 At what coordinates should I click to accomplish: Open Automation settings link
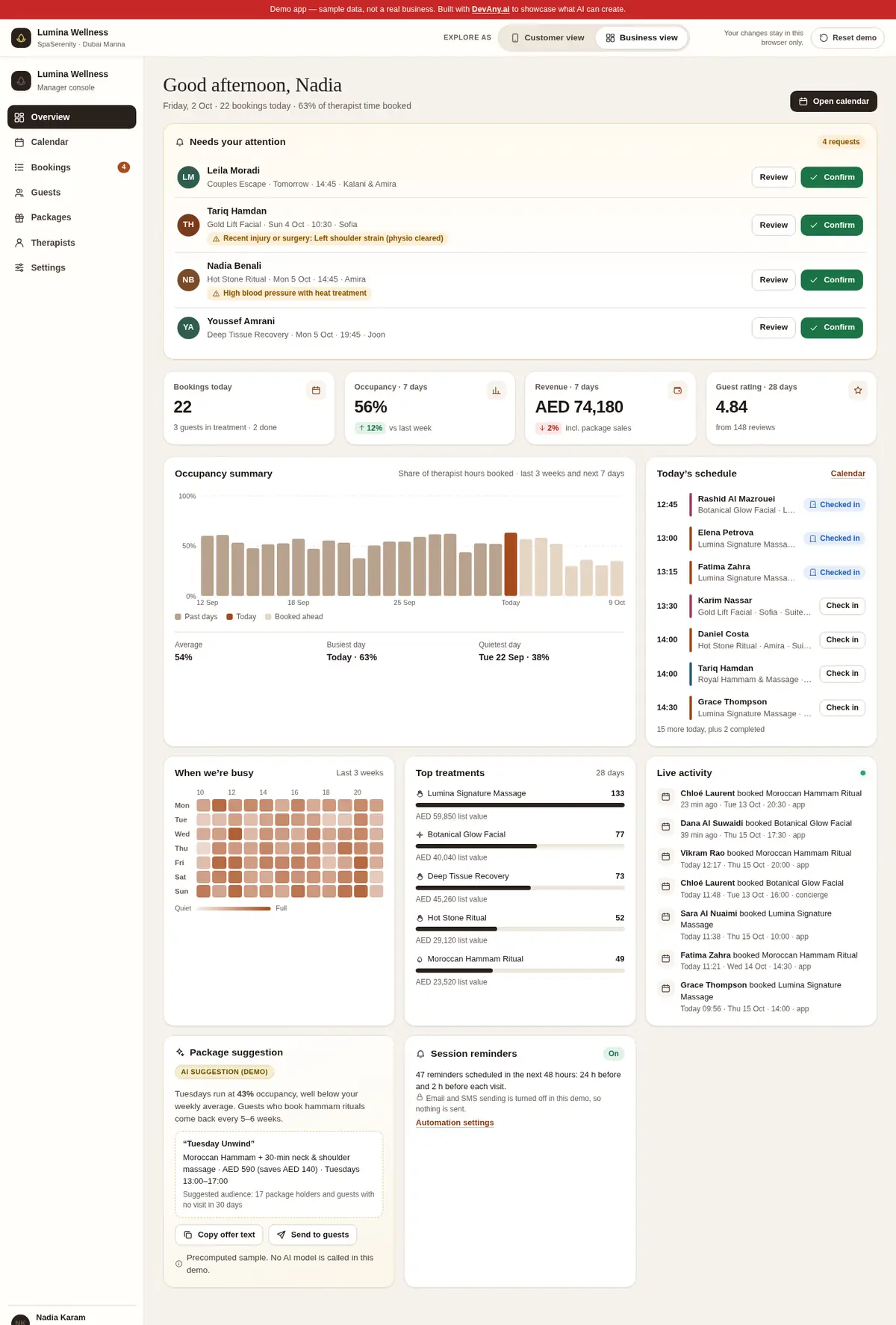pos(455,1123)
